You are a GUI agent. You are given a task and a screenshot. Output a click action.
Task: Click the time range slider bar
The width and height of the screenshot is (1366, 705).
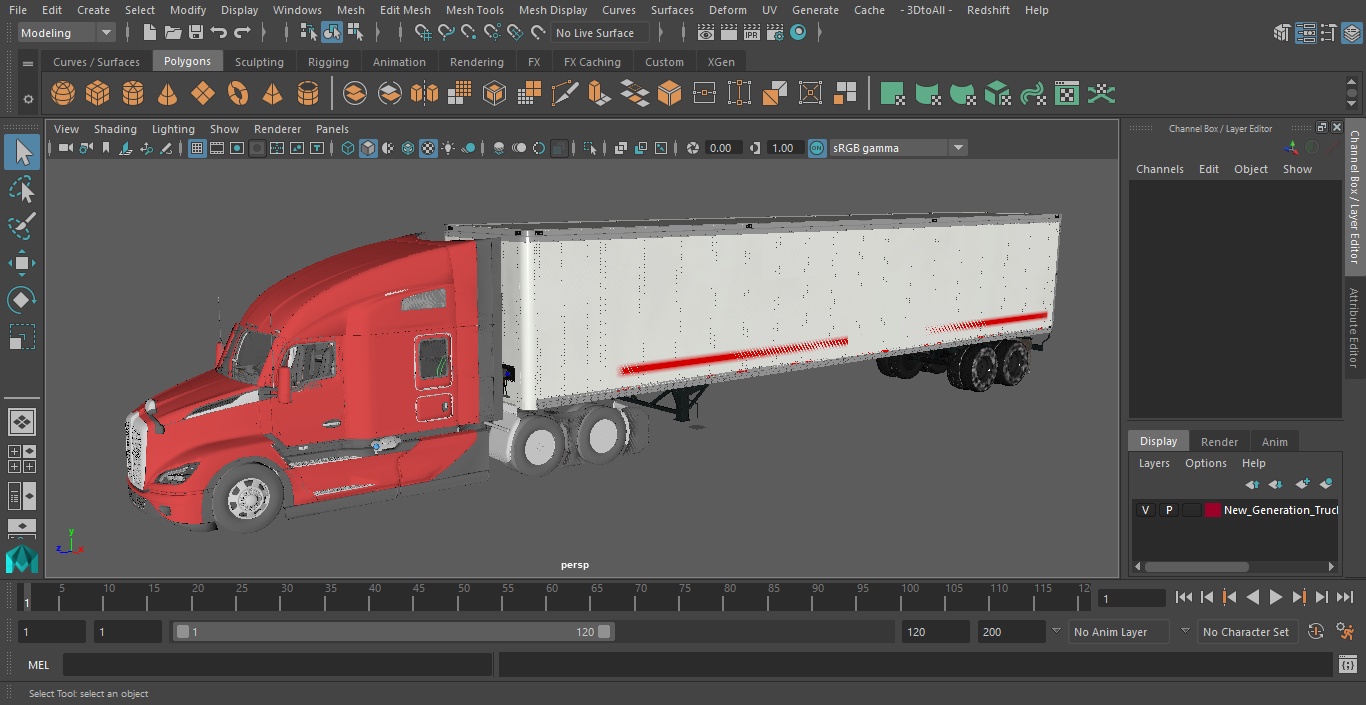click(394, 632)
